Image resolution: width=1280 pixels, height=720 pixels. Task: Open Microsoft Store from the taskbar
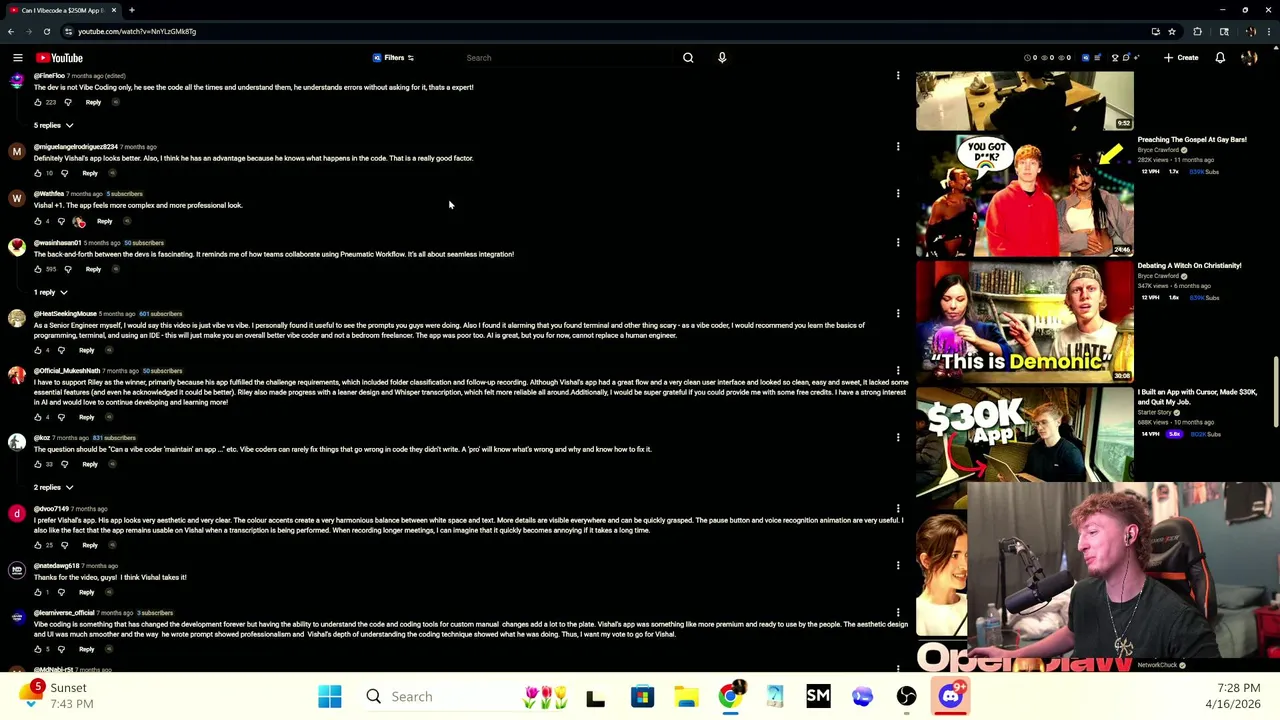(642, 696)
